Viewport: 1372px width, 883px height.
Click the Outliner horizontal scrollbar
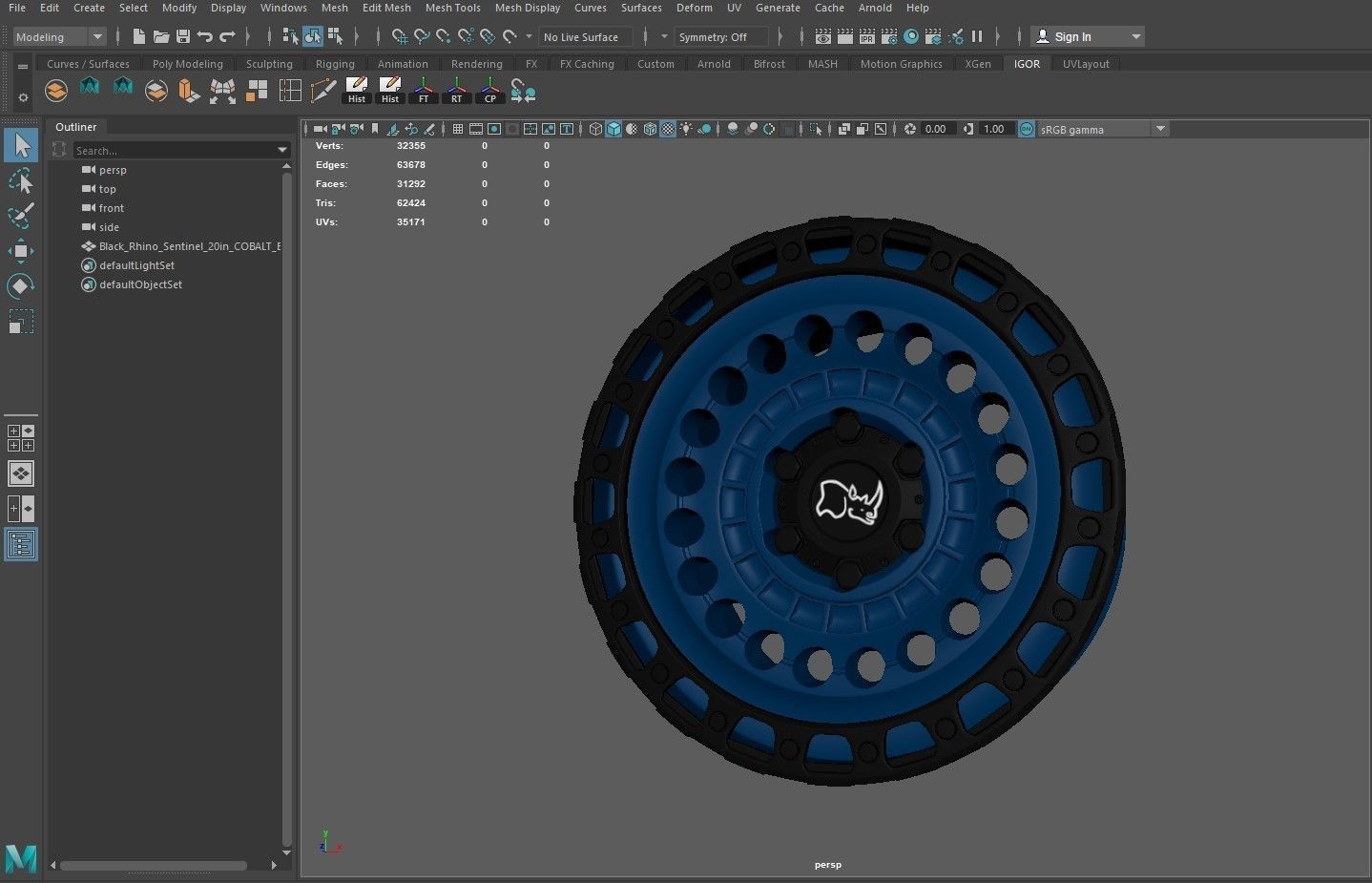[153, 866]
